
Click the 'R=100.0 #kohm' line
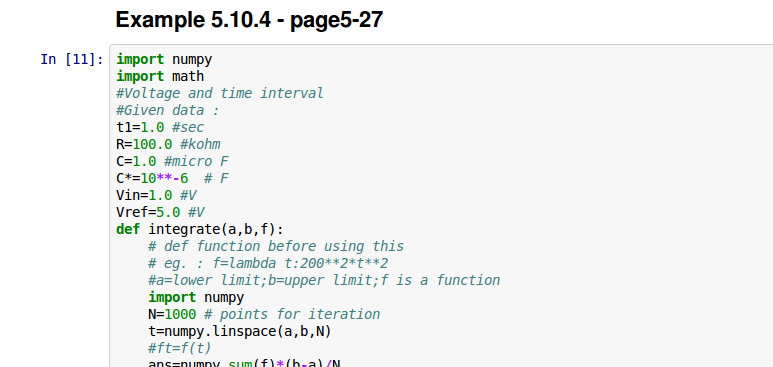pyautogui.click(x=168, y=145)
